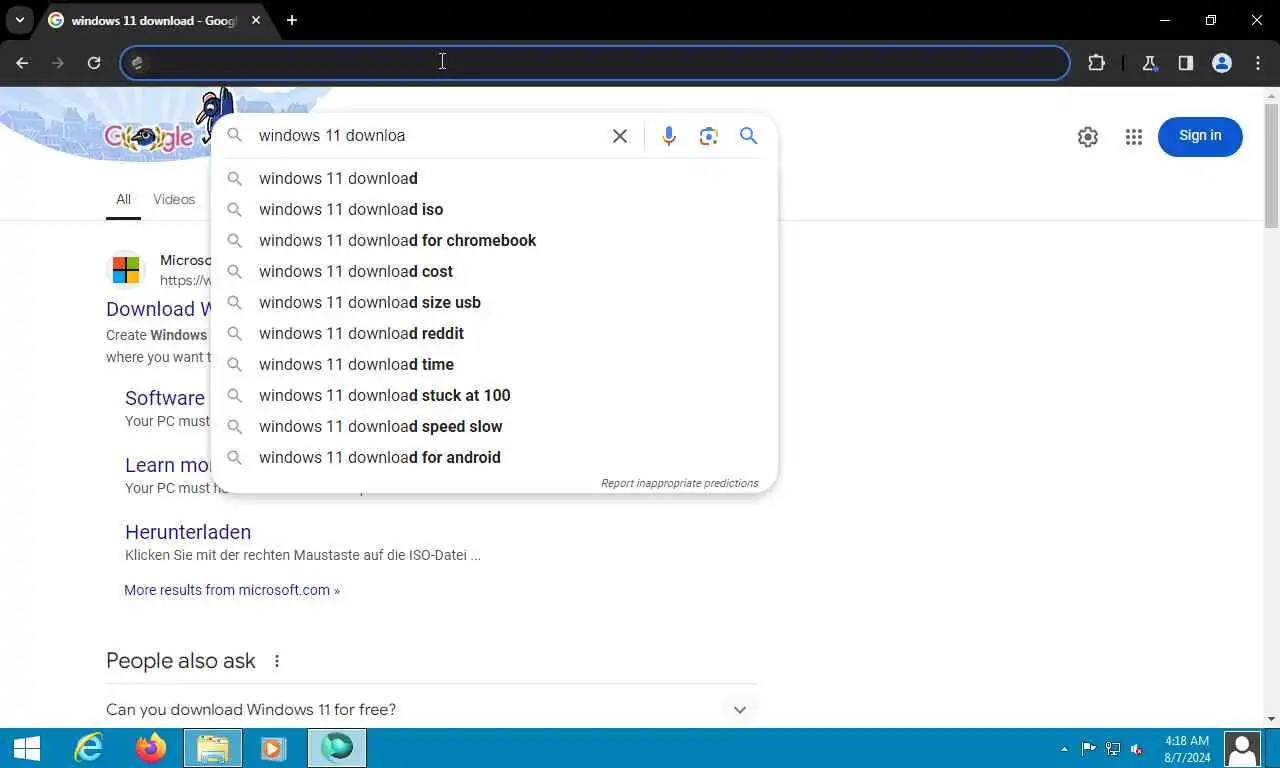
Task: Toggle the browser side panel
Action: (x=1185, y=63)
